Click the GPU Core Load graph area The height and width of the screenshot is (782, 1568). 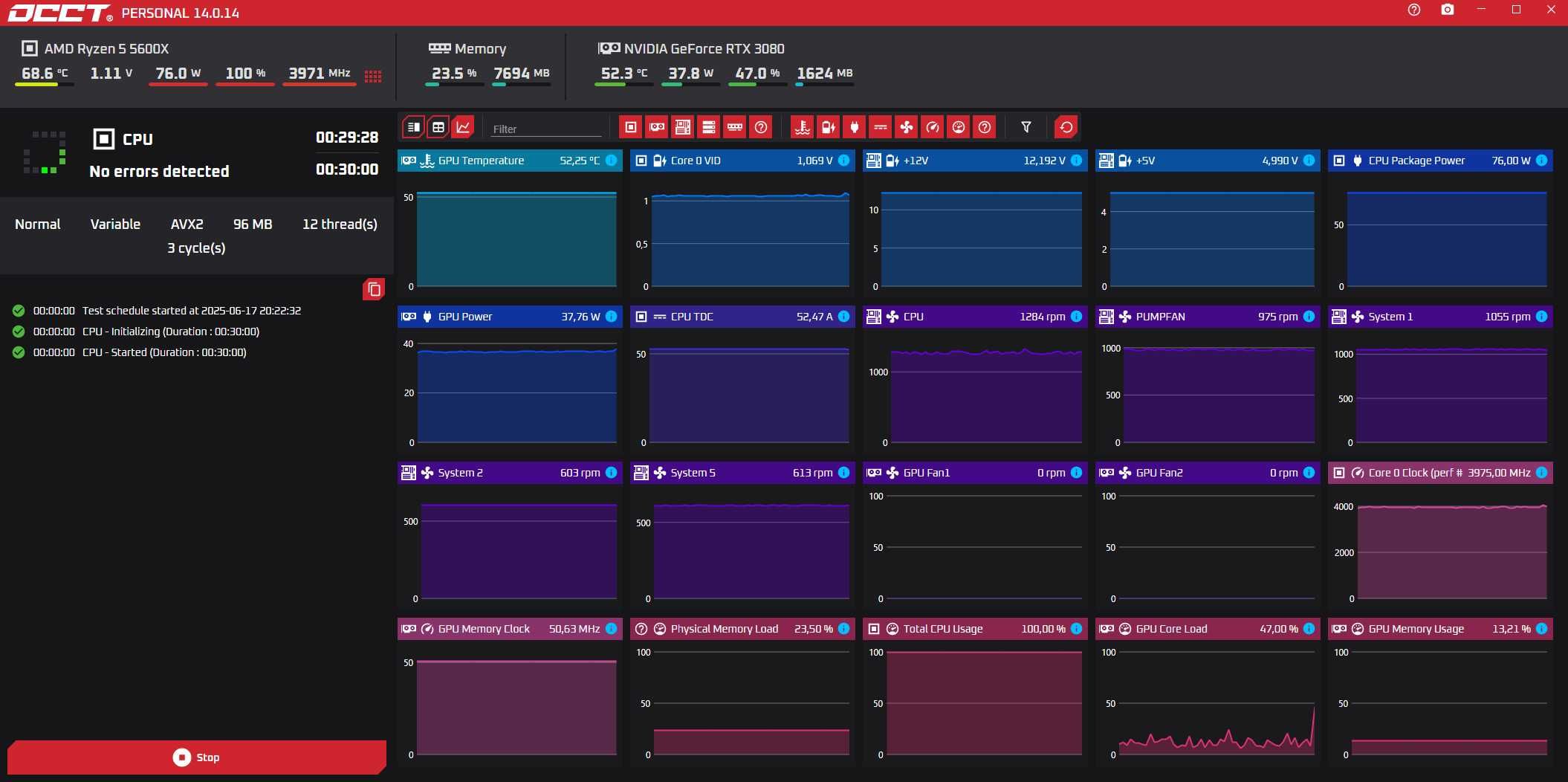1217,703
